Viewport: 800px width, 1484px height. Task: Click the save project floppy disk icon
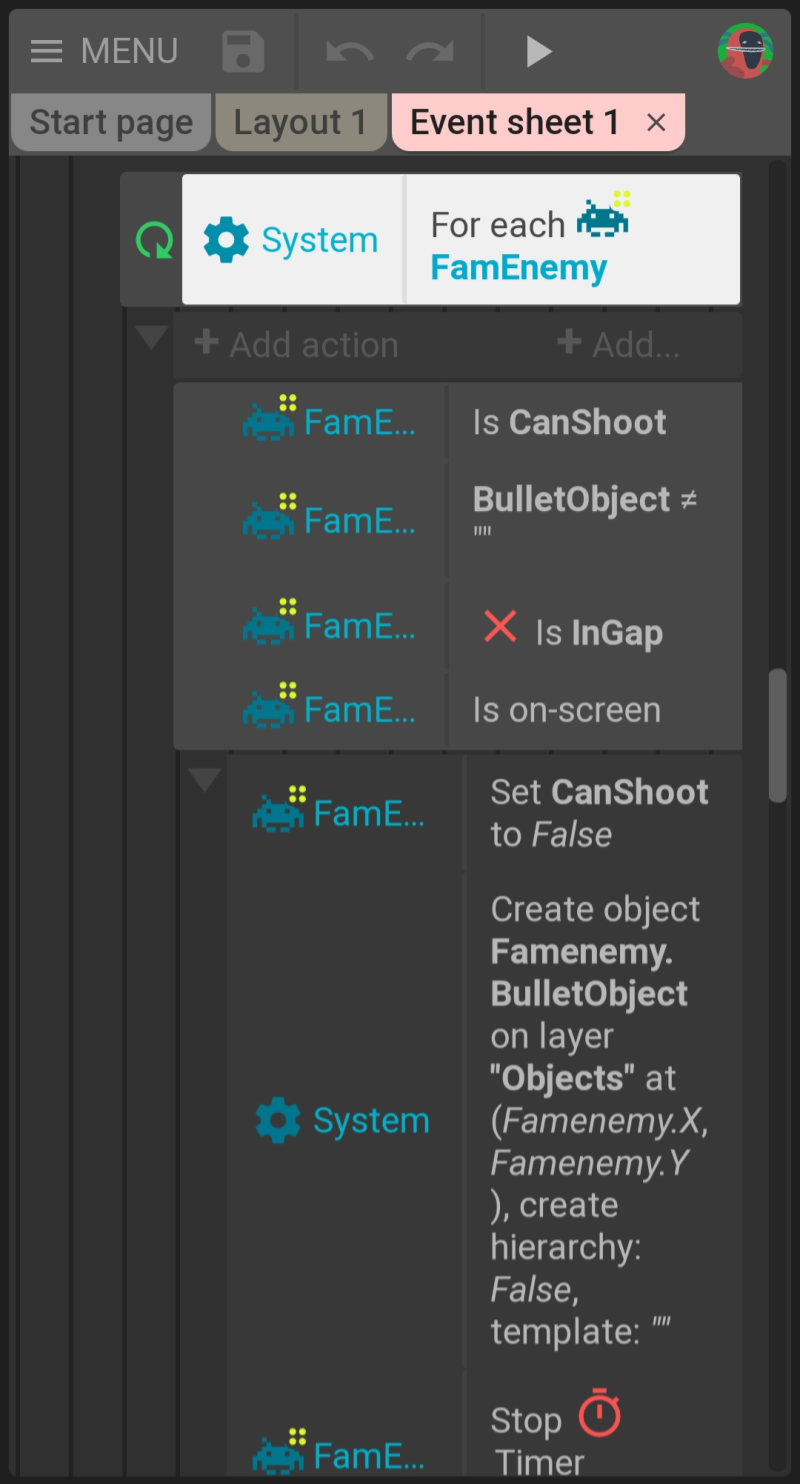click(243, 51)
